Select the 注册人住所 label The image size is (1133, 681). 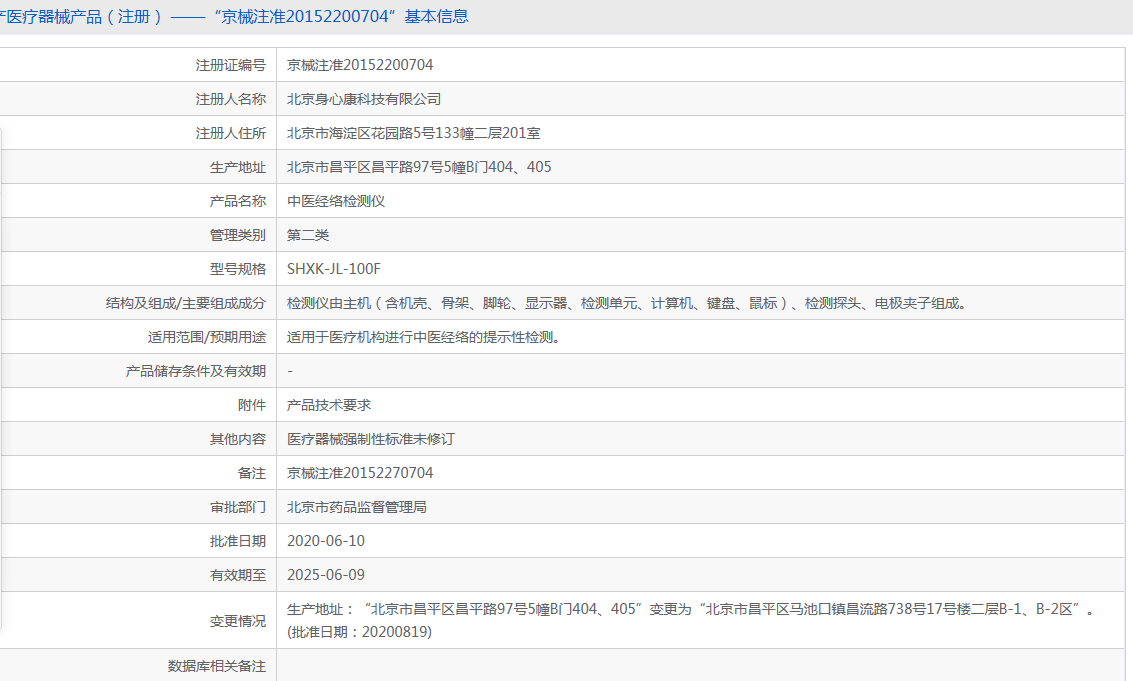[x=231, y=133]
